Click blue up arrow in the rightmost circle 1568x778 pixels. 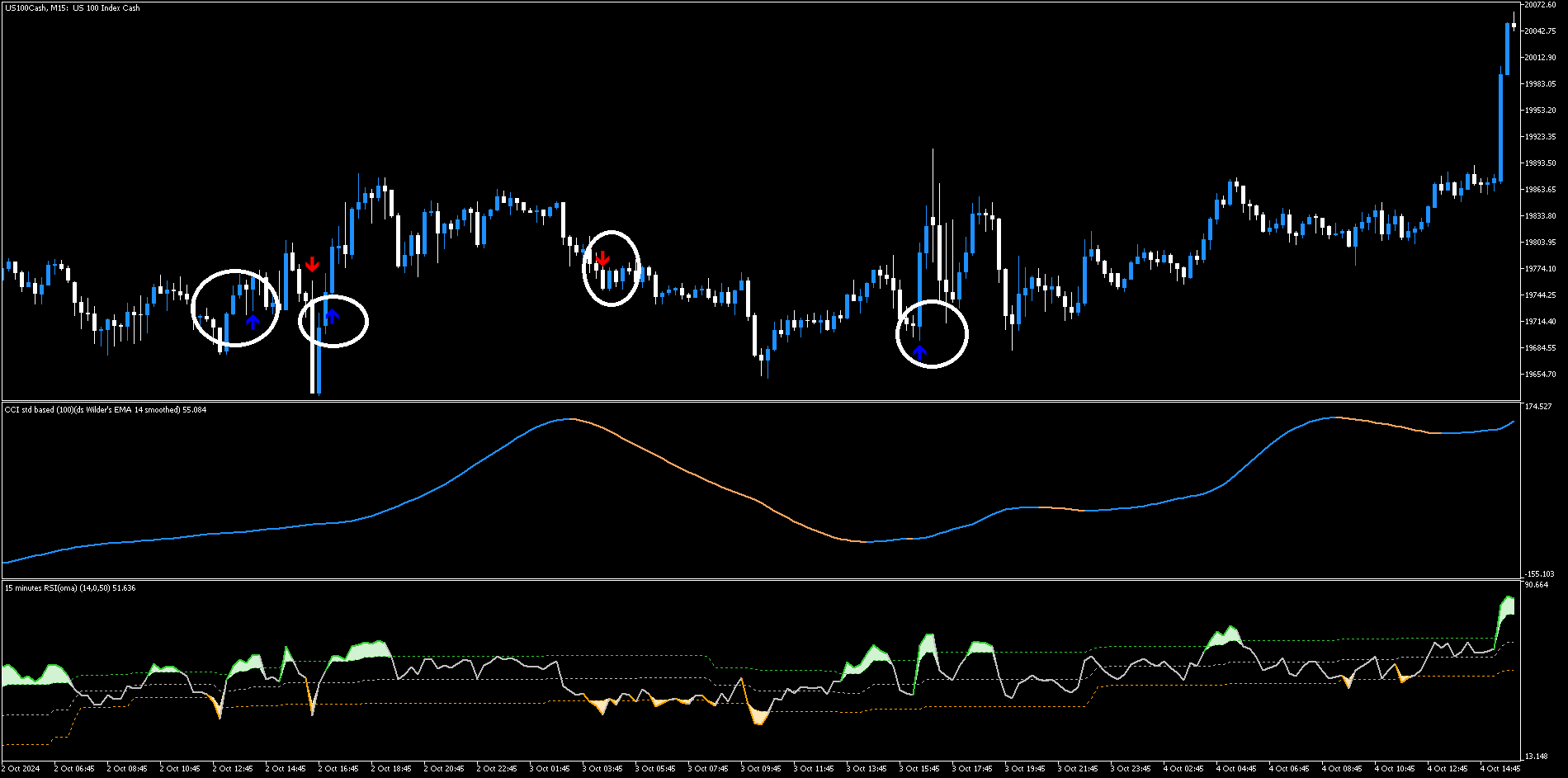click(x=919, y=353)
